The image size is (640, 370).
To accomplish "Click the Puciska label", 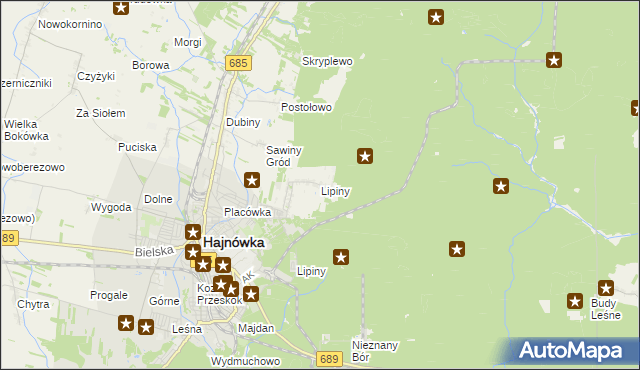I will point(137,147).
